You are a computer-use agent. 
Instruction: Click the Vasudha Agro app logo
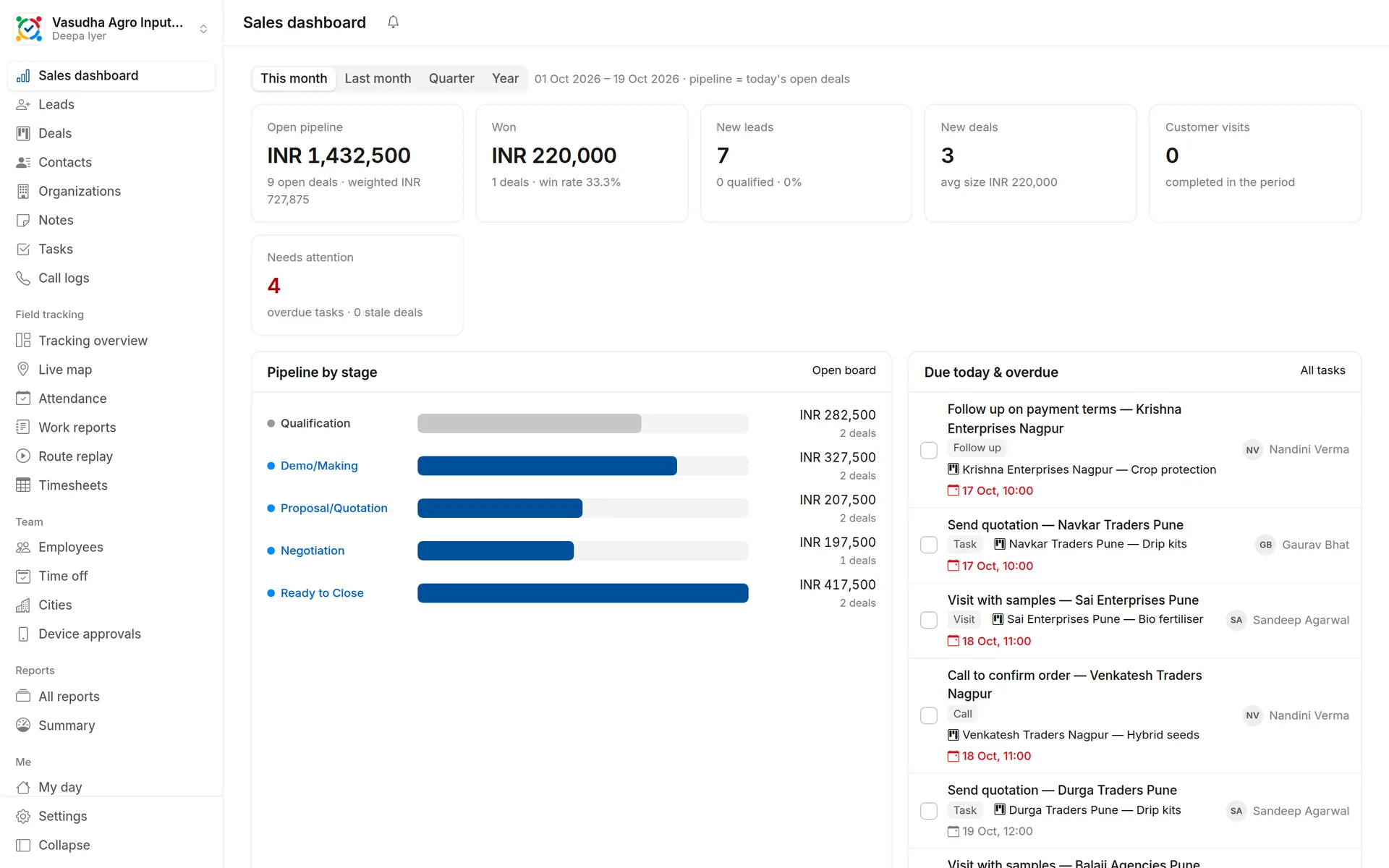(x=29, y=28)
